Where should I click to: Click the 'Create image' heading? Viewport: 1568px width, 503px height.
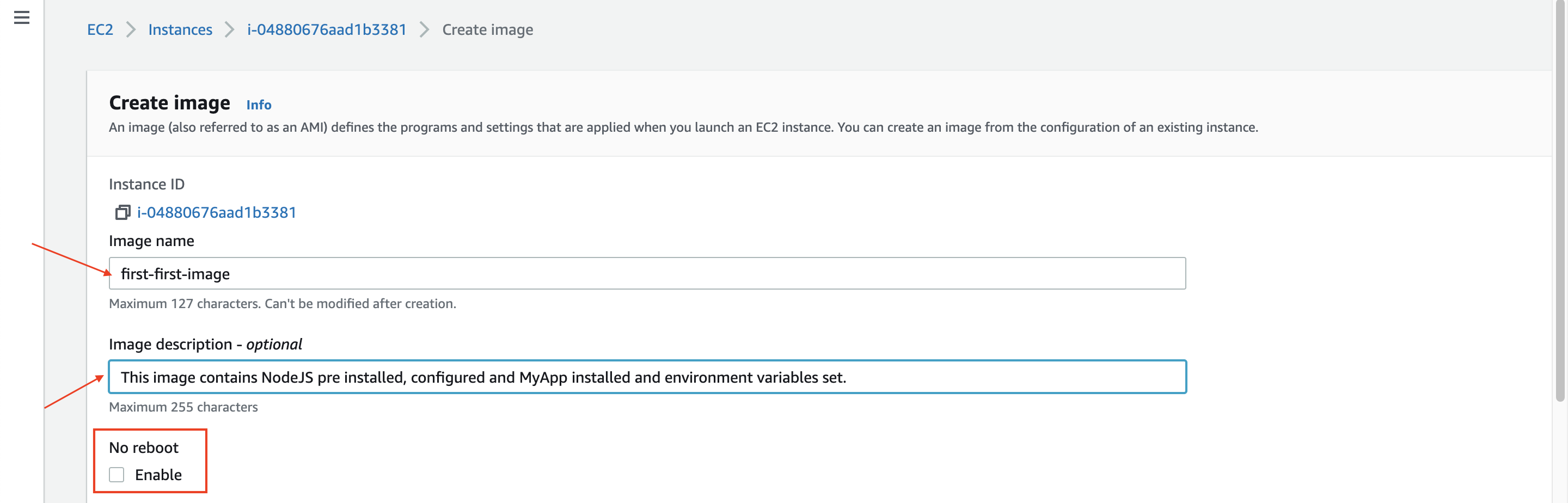click(x=169, y=102)
